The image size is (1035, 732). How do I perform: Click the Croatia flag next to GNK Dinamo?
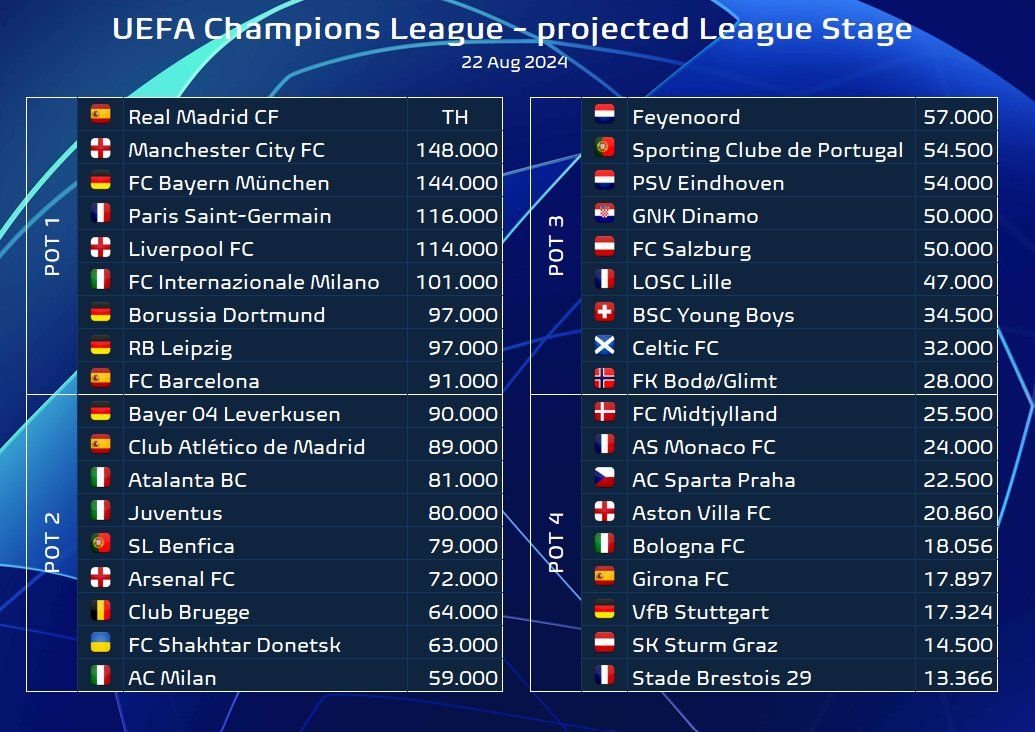click(604, 213)
